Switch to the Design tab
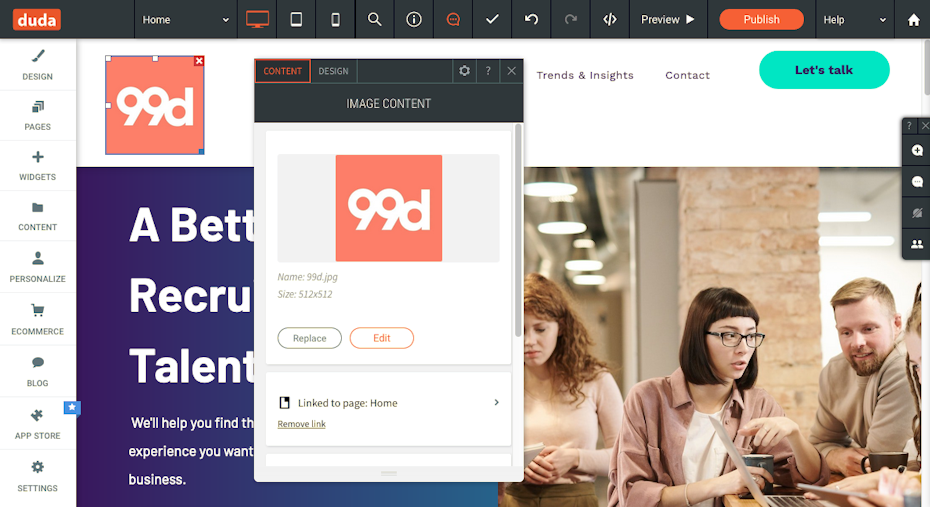The image size is (930, 507). click(x=333, y=71)
